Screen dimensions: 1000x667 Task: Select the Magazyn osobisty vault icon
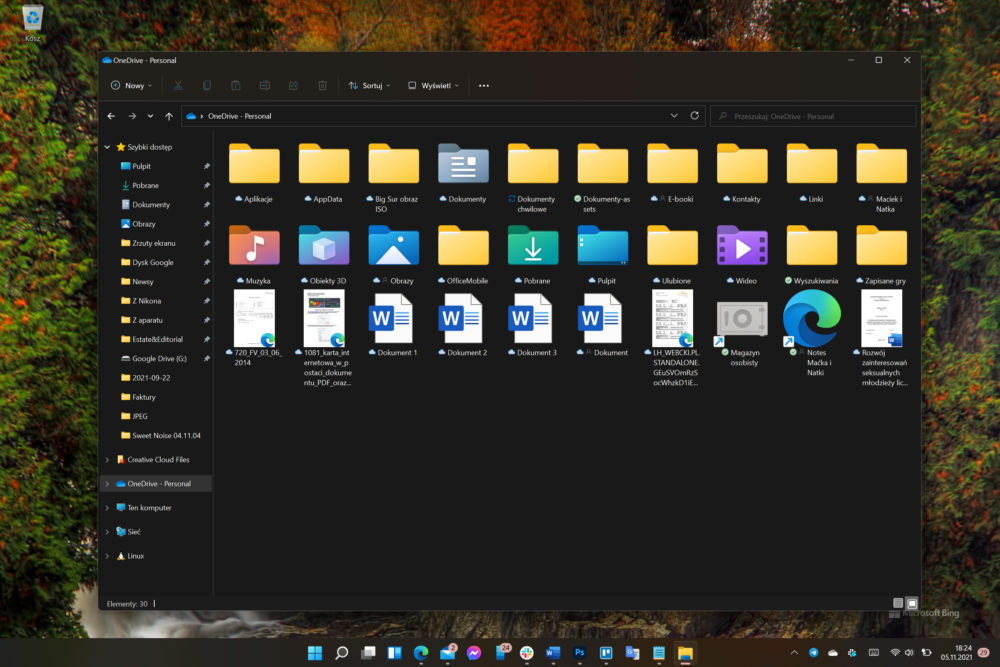coord(742,318)
